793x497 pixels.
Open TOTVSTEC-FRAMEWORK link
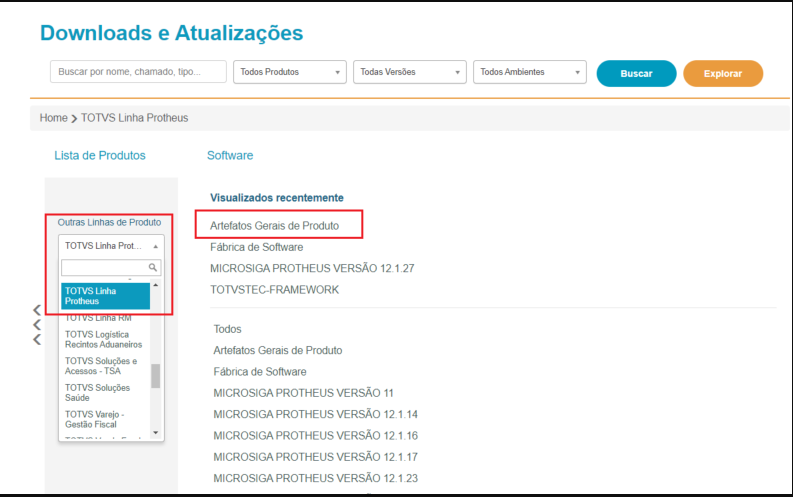coord(275,290)
